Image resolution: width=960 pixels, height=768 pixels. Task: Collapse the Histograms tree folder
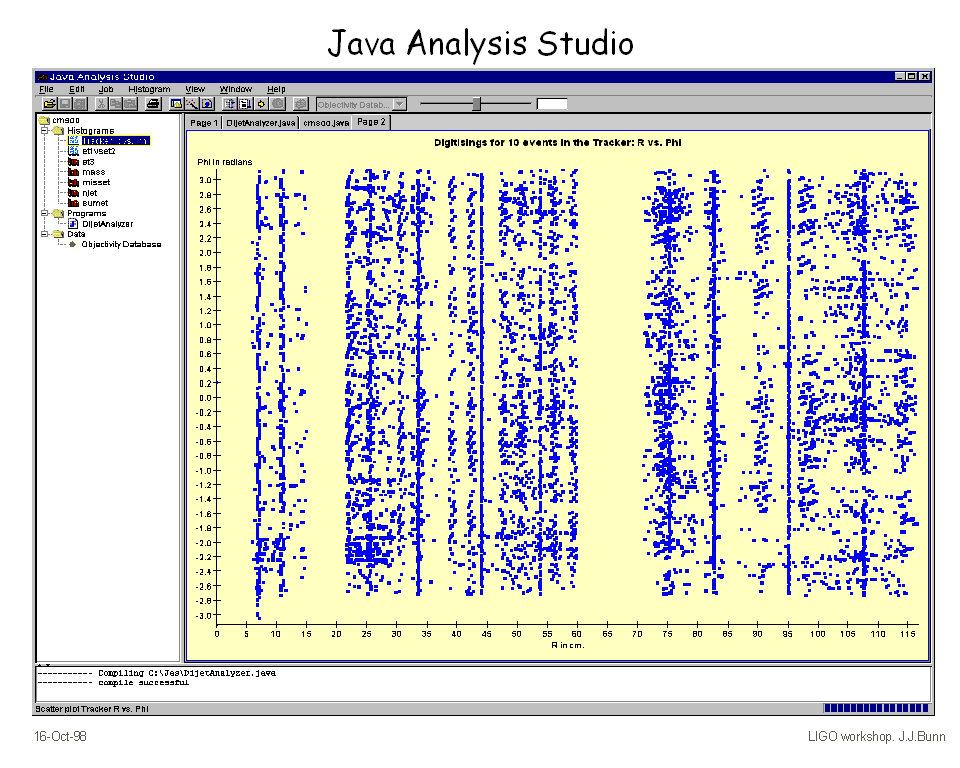tap(45, 130)
